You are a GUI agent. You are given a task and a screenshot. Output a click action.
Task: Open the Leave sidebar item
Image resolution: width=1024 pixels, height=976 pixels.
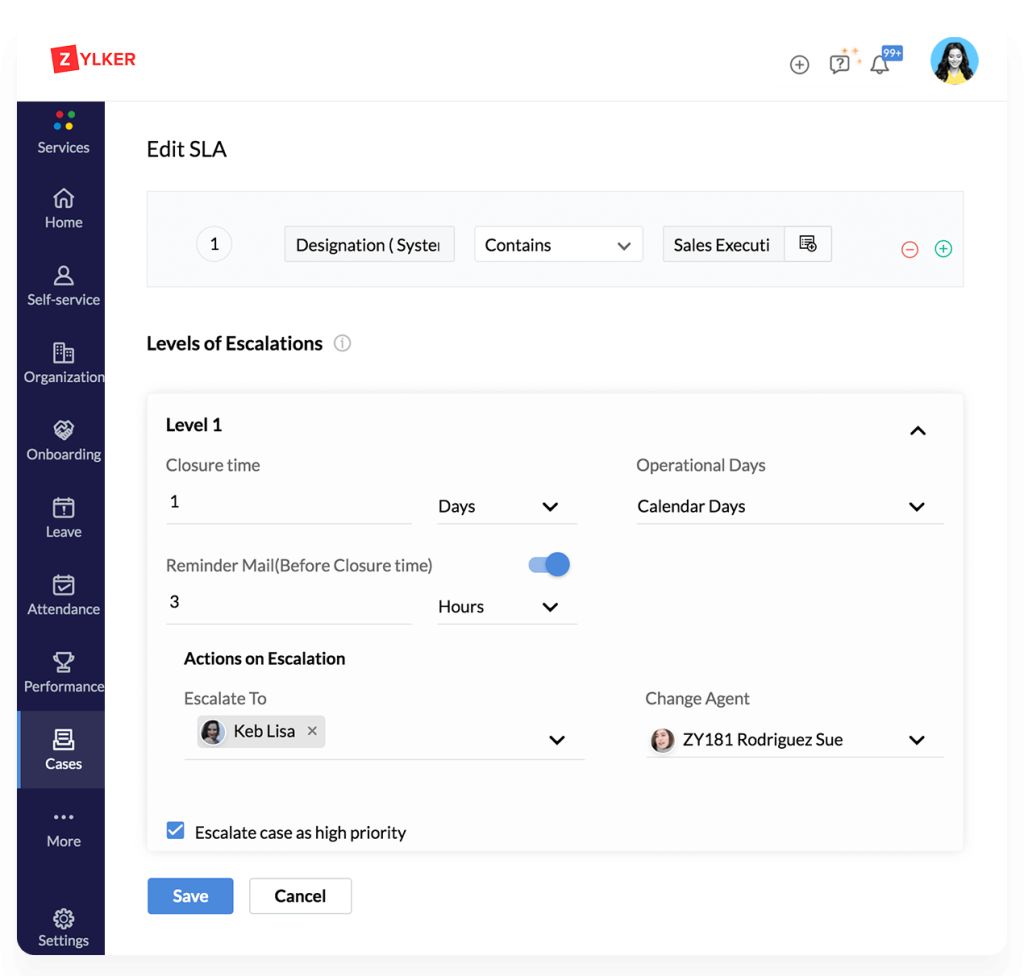click(63, 518)
